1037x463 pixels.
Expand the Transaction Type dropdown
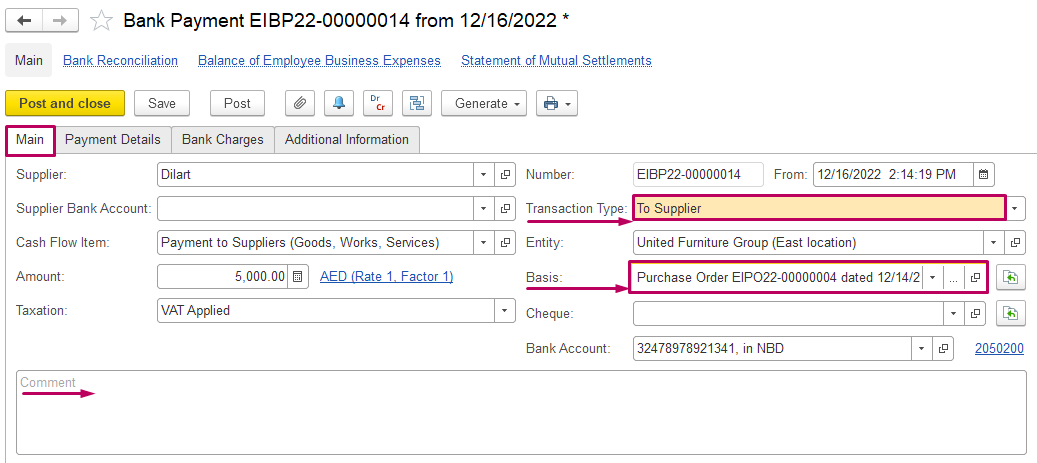(1015, 209)
